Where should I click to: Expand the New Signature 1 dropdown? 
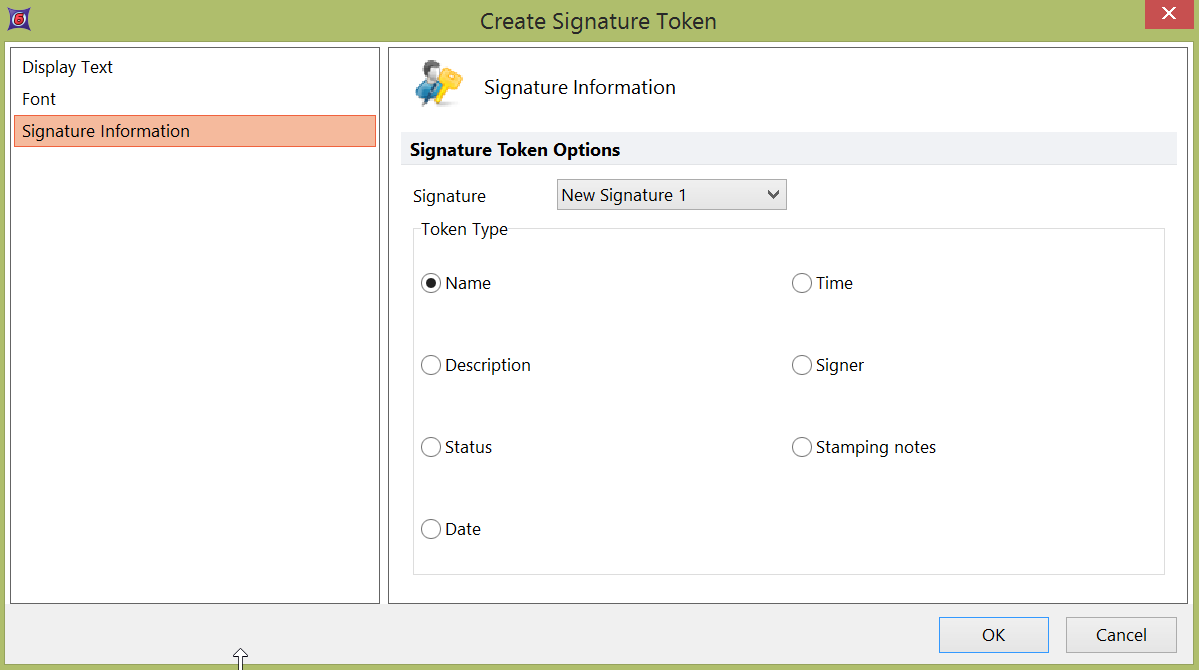(x=671, y=195)
